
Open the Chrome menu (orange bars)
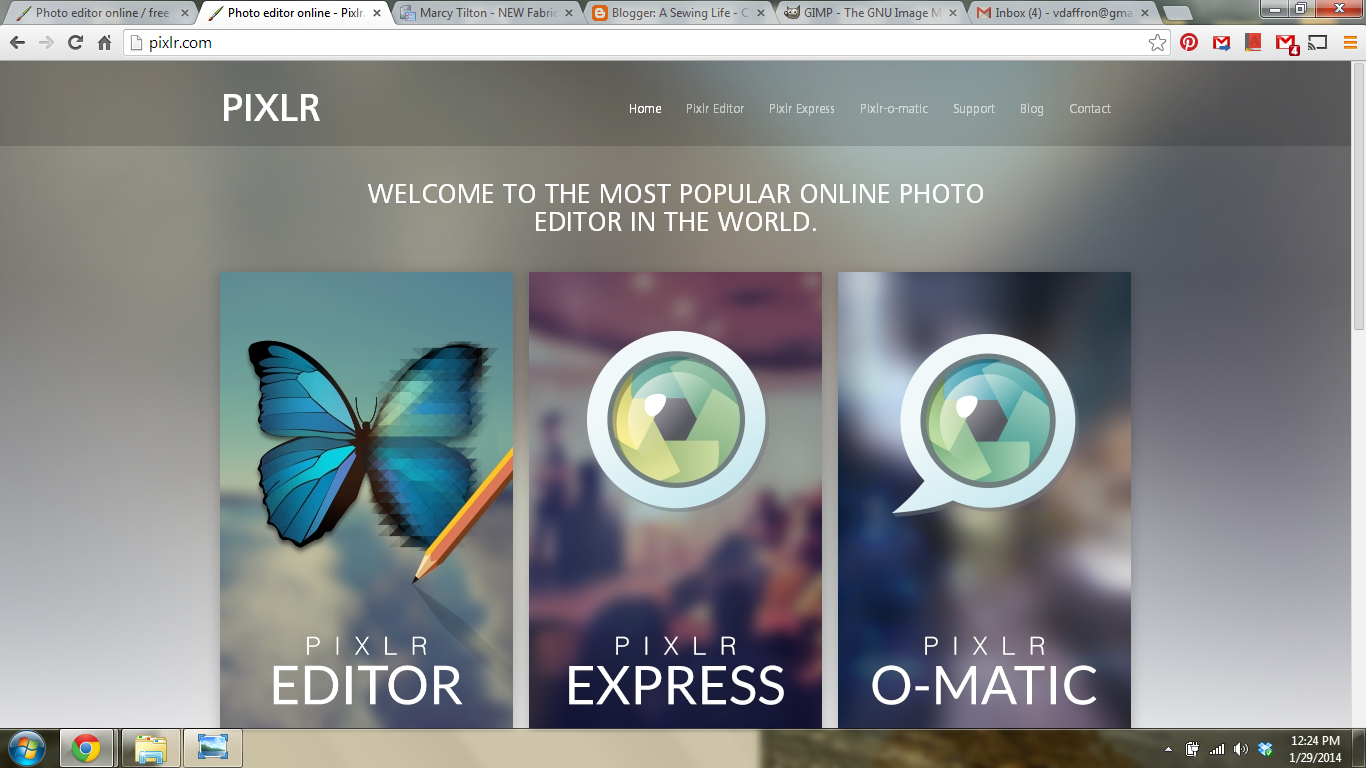(1349, 43)
